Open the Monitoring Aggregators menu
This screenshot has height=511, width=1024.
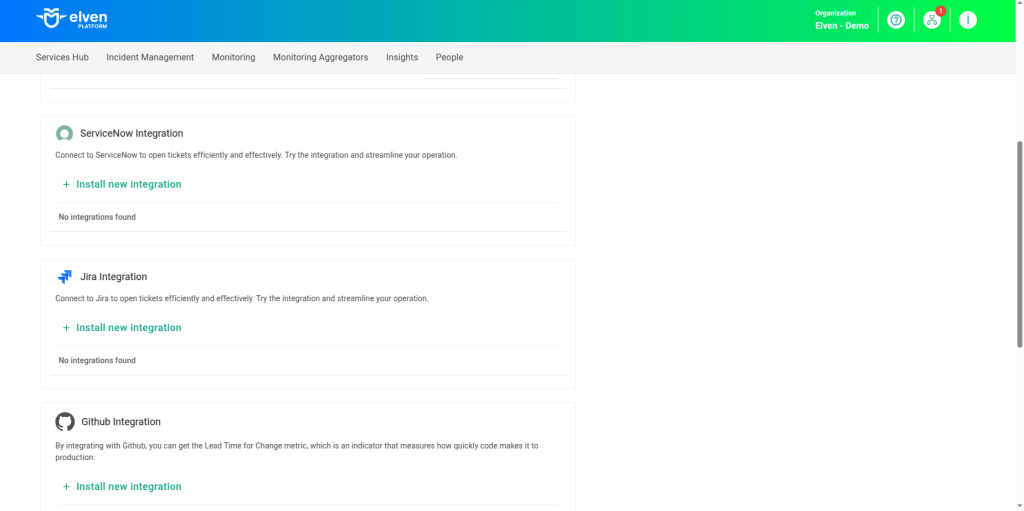pos(320,57)
